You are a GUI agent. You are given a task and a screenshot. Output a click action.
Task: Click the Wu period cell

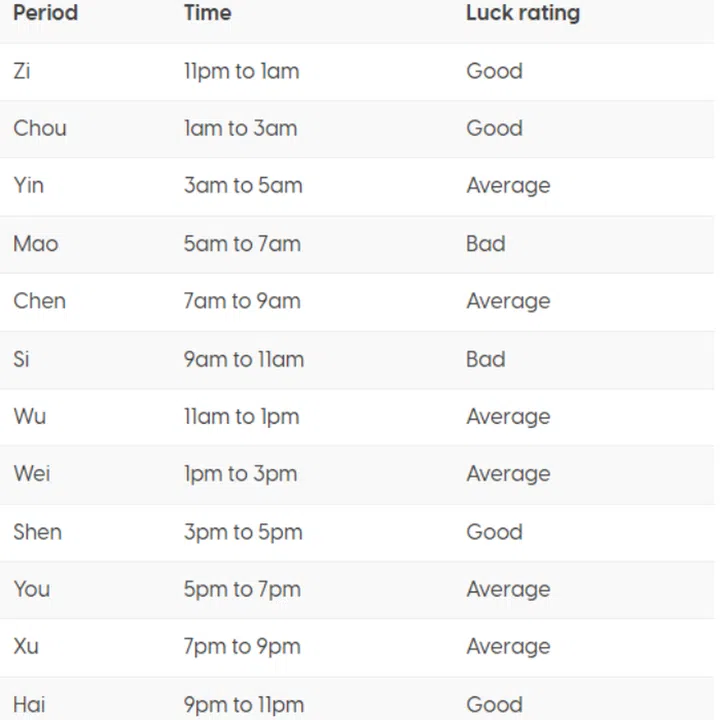29,417
